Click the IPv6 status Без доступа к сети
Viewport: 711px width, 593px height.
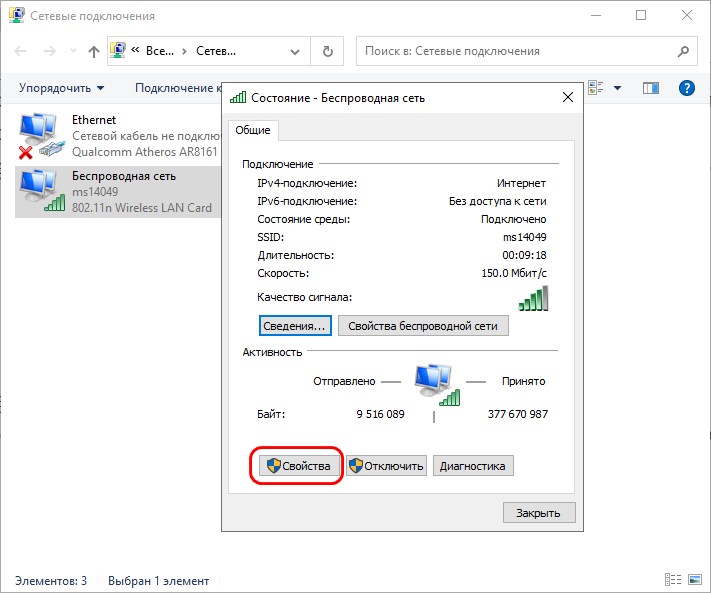coord(497,201)
